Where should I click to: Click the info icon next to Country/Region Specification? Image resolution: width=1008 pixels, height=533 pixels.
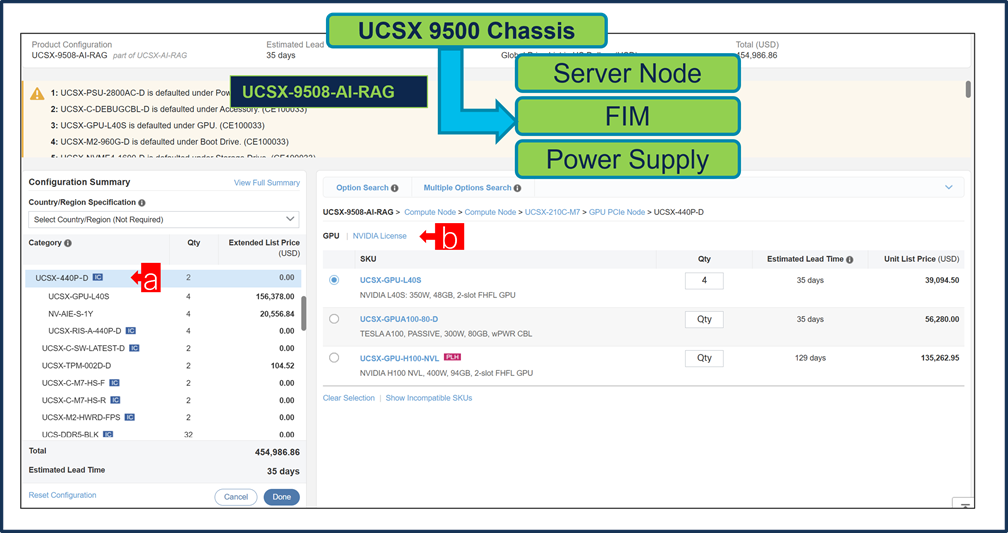click(x=142, y=203)
